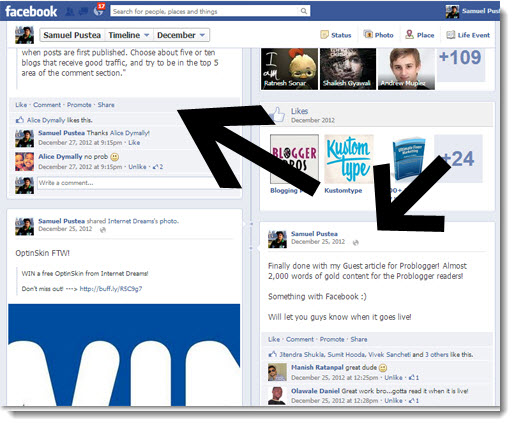
Task: Open notifications globe with 17 badge
Action: click(x=99, y=10)
